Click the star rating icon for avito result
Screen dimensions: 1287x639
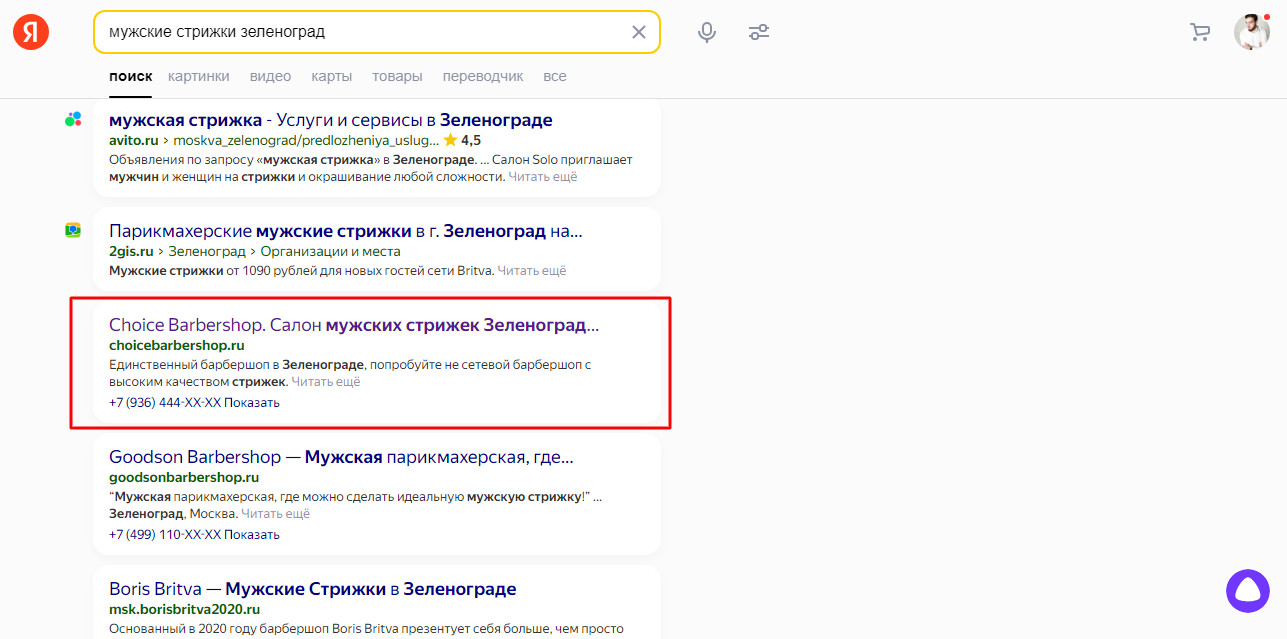pyautogui.click(x=450, y=140)
